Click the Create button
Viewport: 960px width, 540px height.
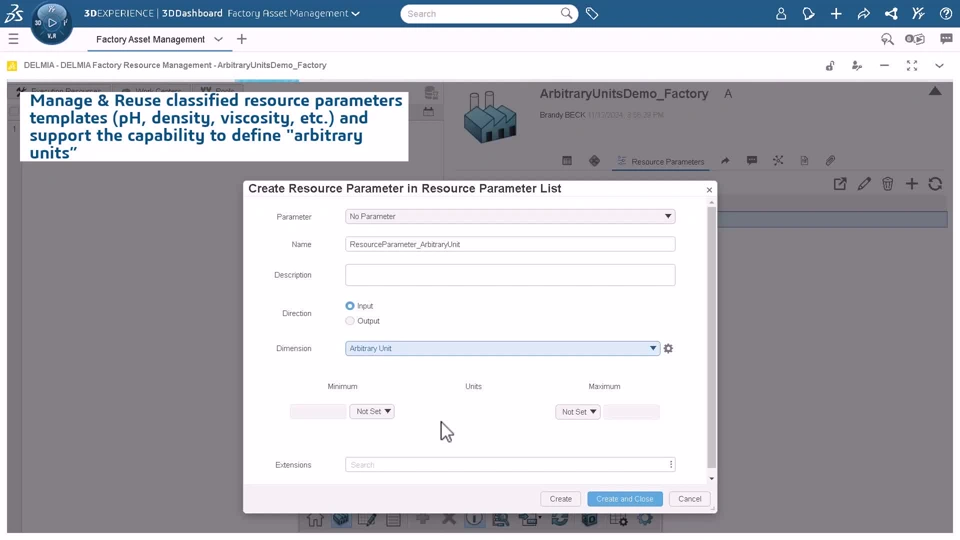click(x=560, y=499)
